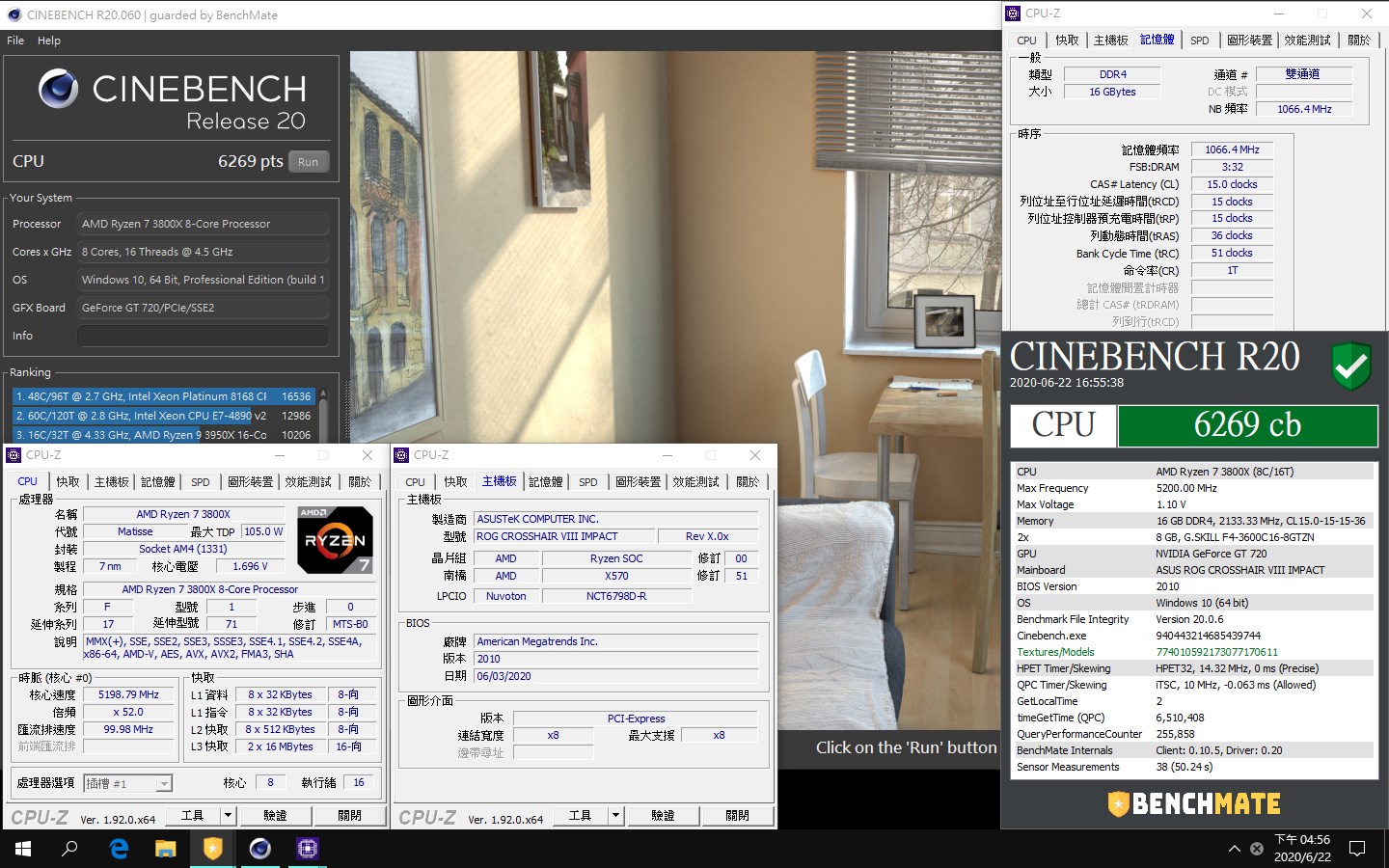Select ranking entry Intel Xeon Platinum 8168
Viewport: 1389px width, 868px height.
pyautogui.click(x=163, y=396)
